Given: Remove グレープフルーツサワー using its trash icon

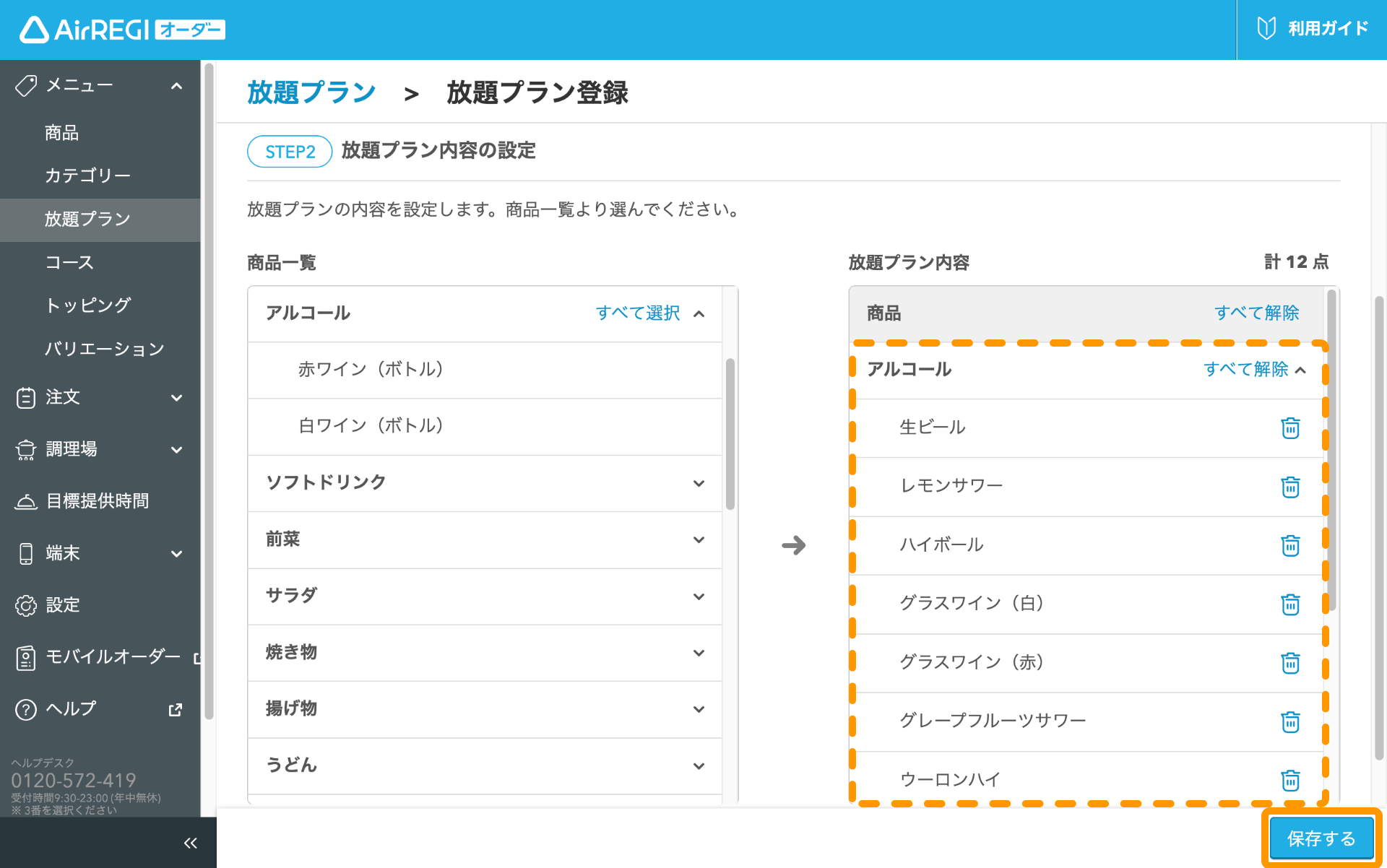Looking at the screenshot, I should point(1290,721).
